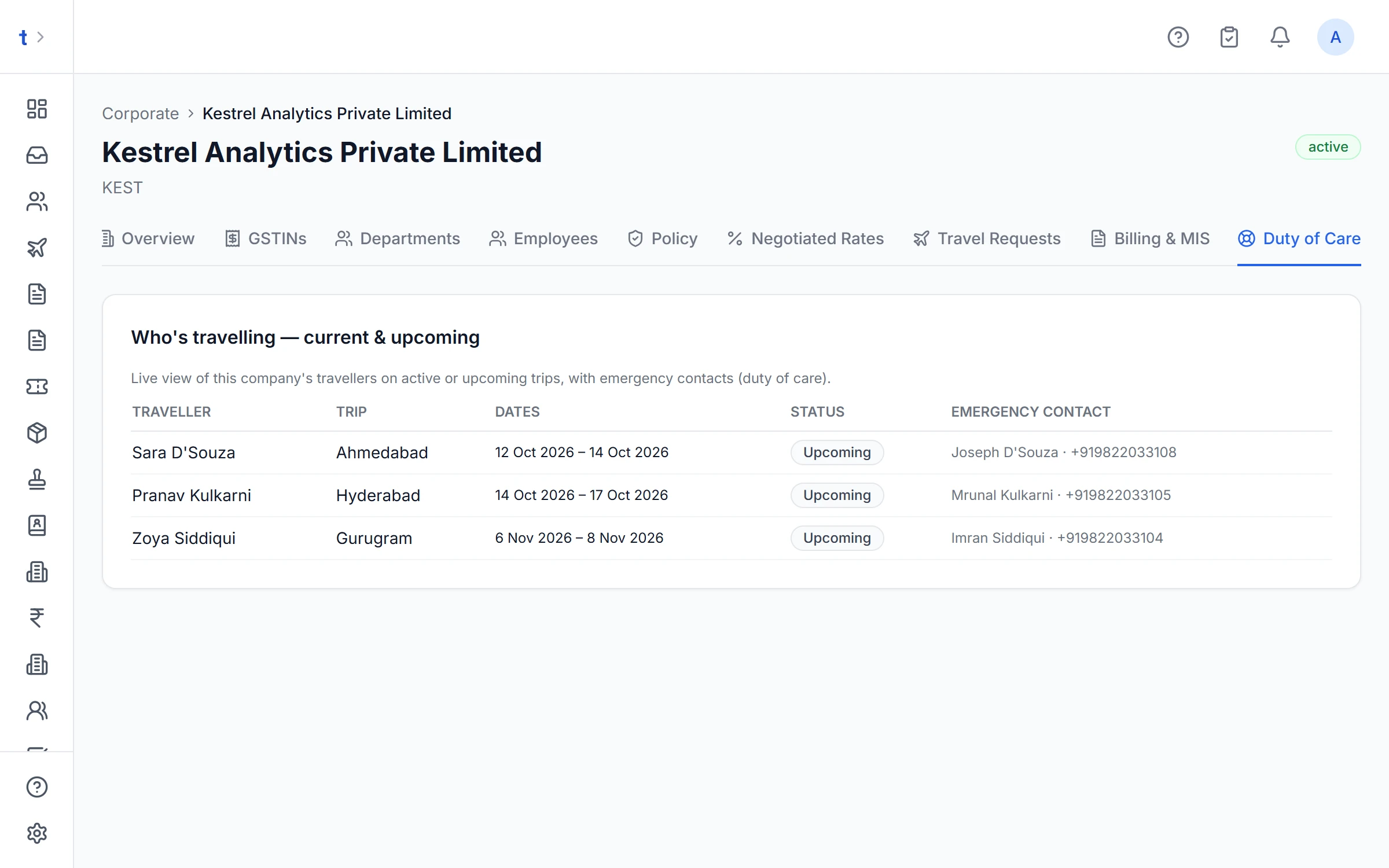
Task: Open the inbox tray icon in sidebar
Action: [37, 155]
